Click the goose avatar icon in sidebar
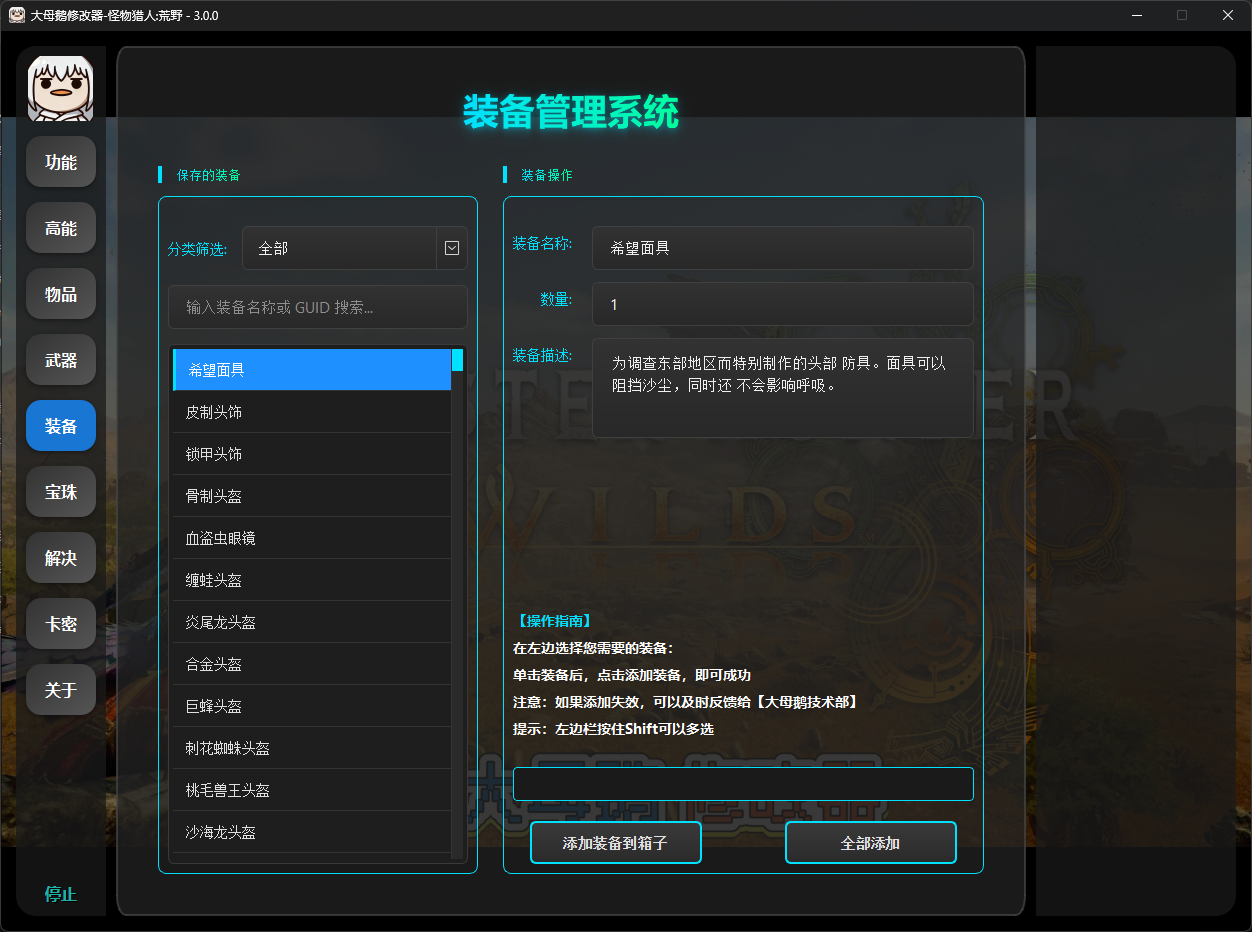The width and height of the screenshot is (1252, 932). pos(61,89)
